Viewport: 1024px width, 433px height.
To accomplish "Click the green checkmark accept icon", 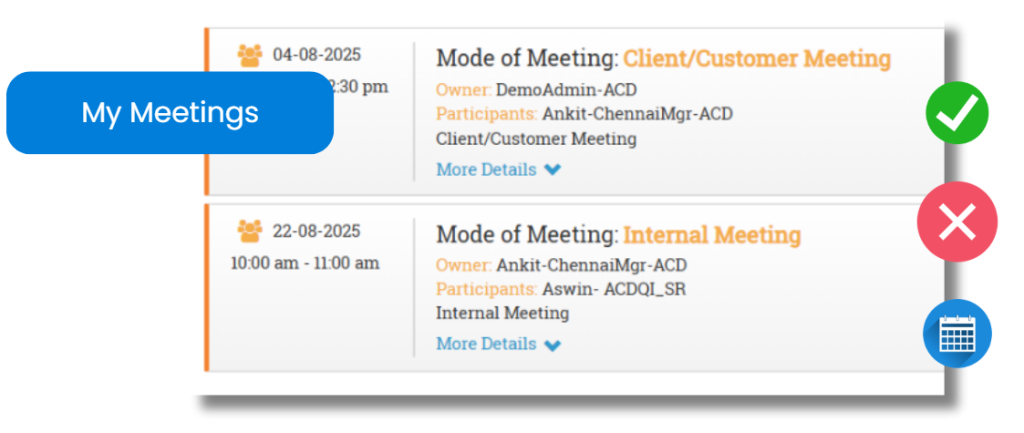I will pos(957,113).
